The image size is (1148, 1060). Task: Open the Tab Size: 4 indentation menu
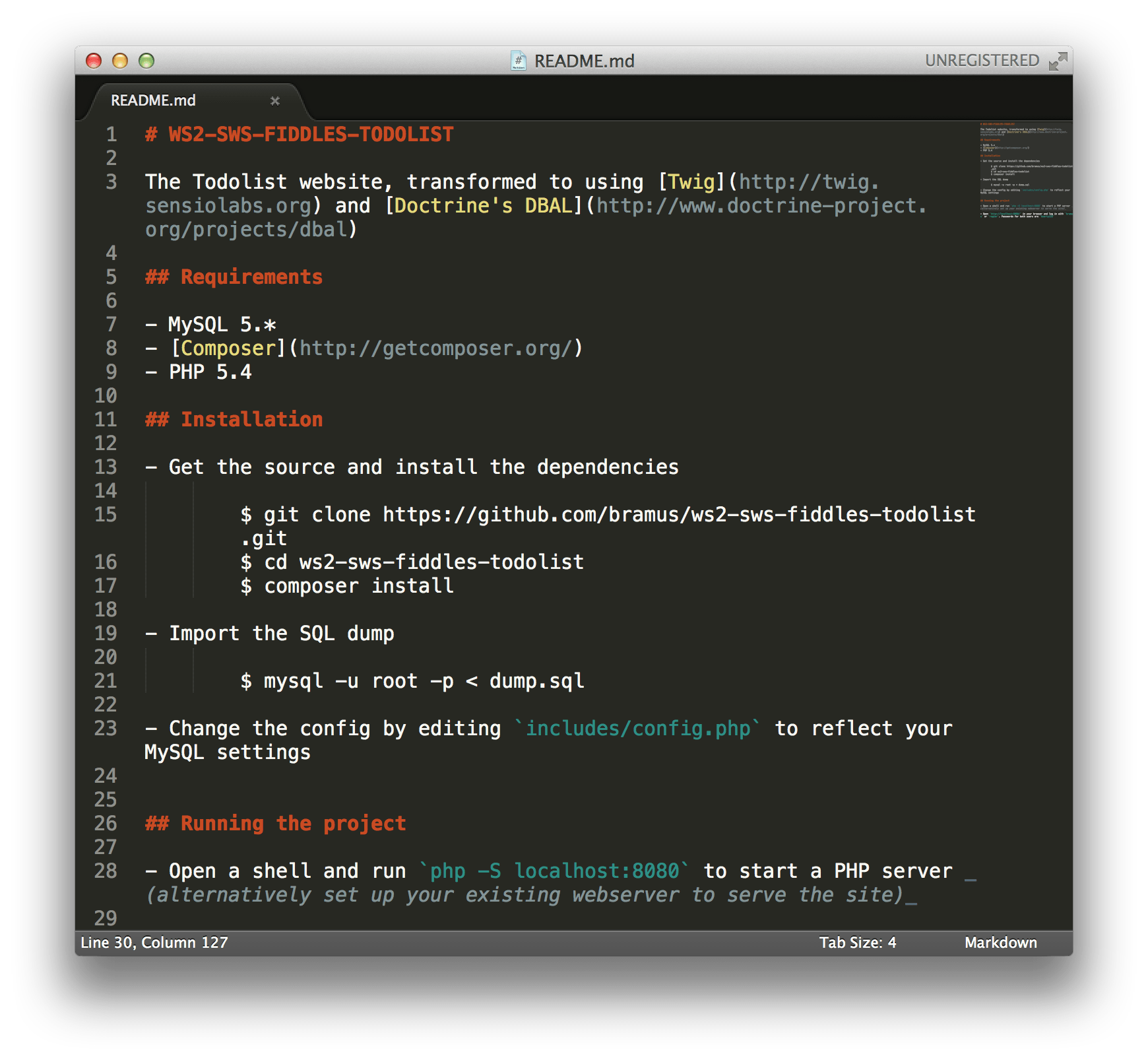[857, 943]
